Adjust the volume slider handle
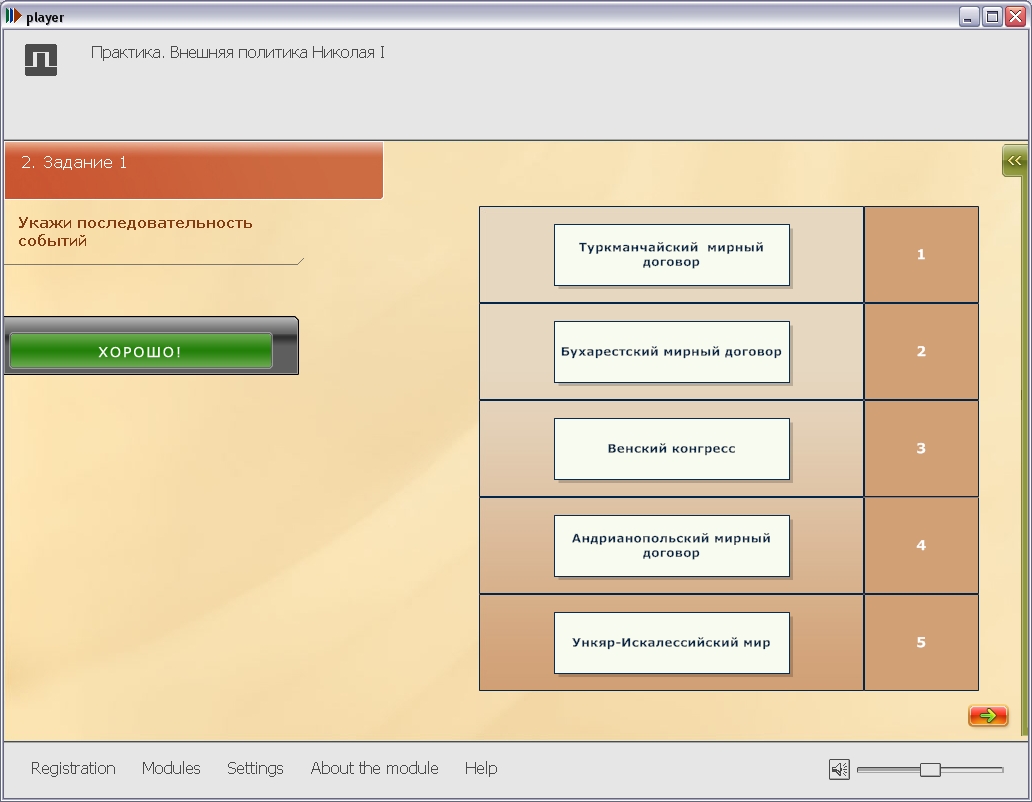The height and width of the screenshot is (802, 1032). pyautogui.click(x=930, y=769)
